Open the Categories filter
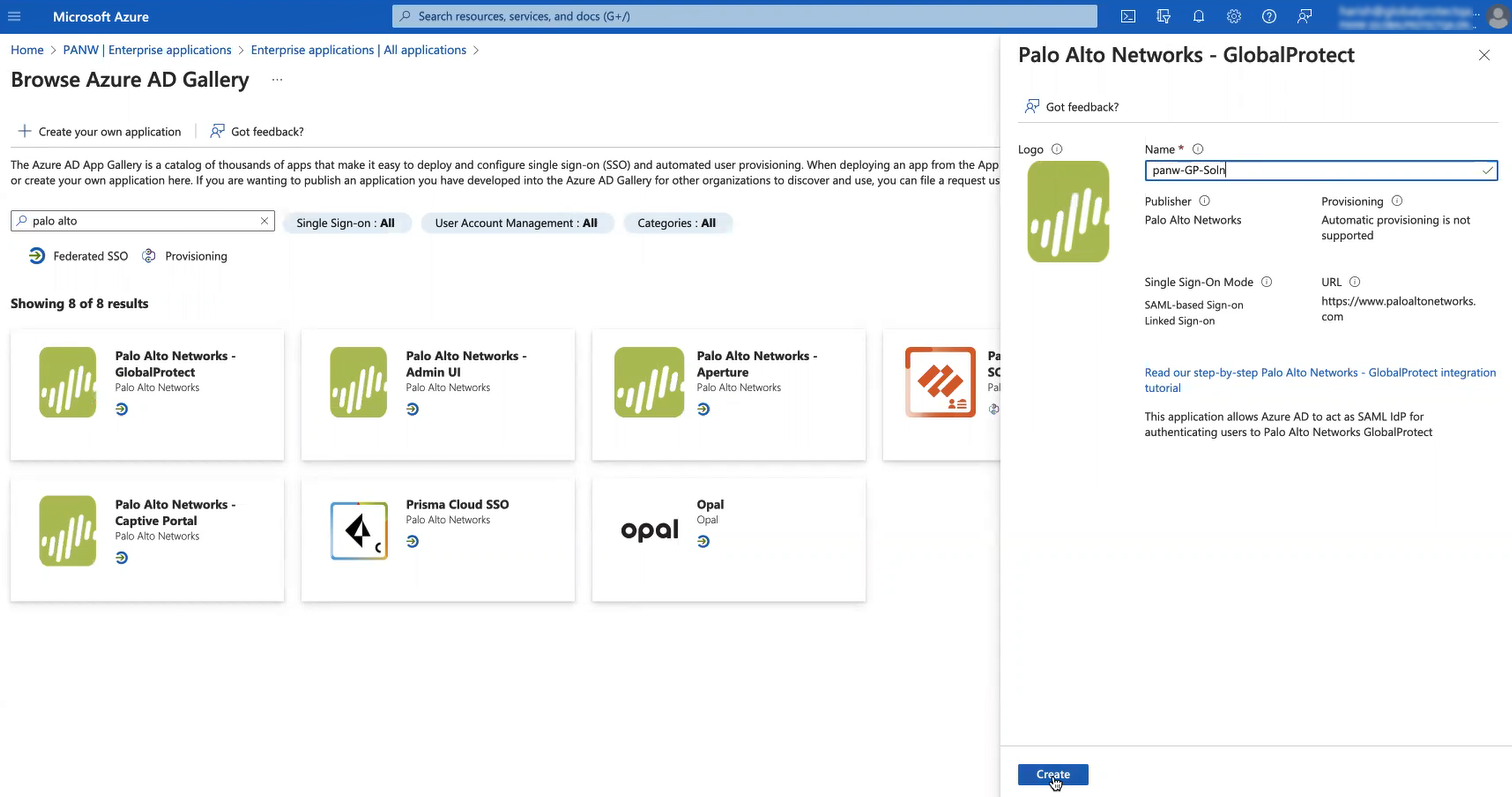The image size is (1512, 797). coord(677,223)
